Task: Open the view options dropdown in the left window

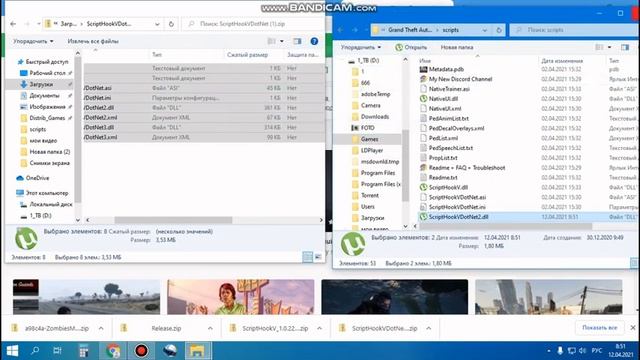Action: [x=282, y=41]
